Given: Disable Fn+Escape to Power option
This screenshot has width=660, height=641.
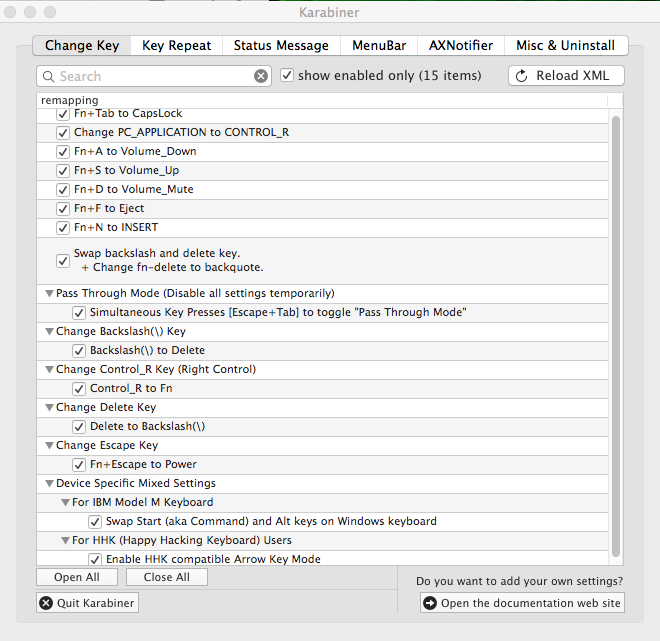Looking at the screenshot, I should click(x=79, y=465).
